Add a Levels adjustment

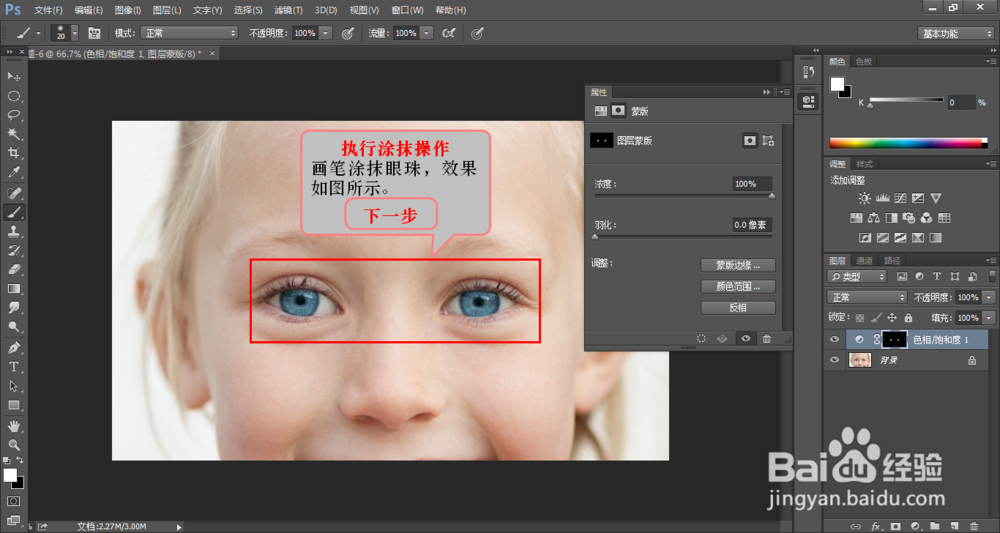point(883,198)
